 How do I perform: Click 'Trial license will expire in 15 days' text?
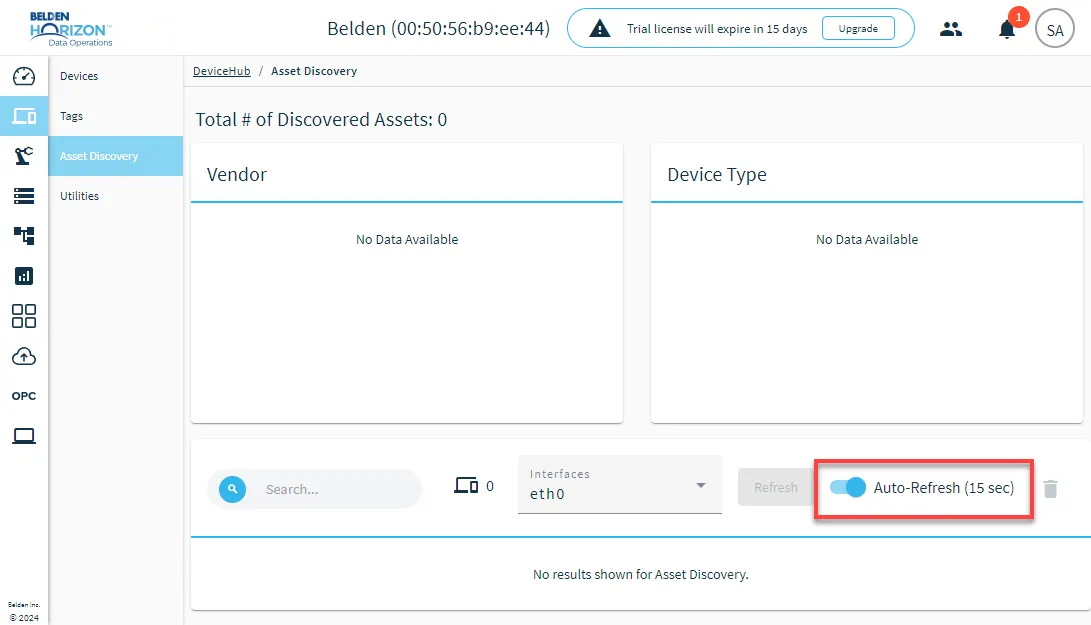717,29
